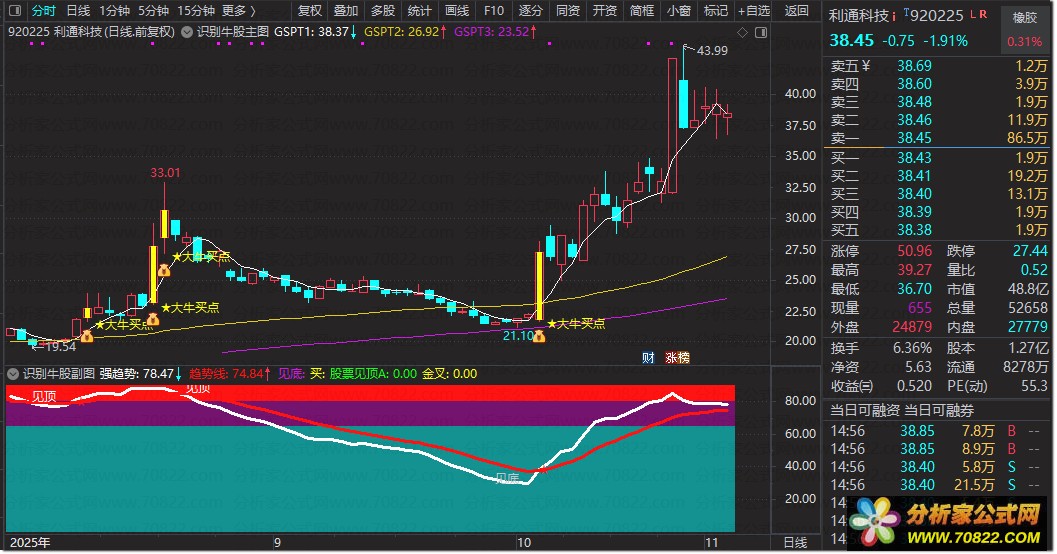The width and height of the screenshot is (1057, 554).
Task: Click the 卖五 ask price 38.69
Action: pyautogui.click(x=914, y=66)
